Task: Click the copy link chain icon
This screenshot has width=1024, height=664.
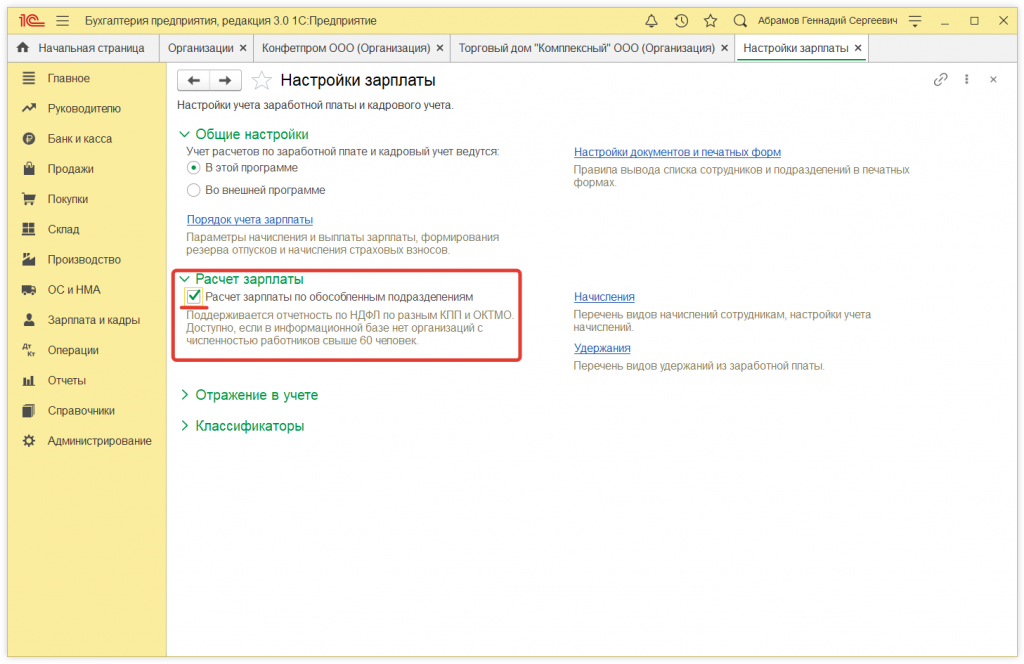Action: click(940, 80)
